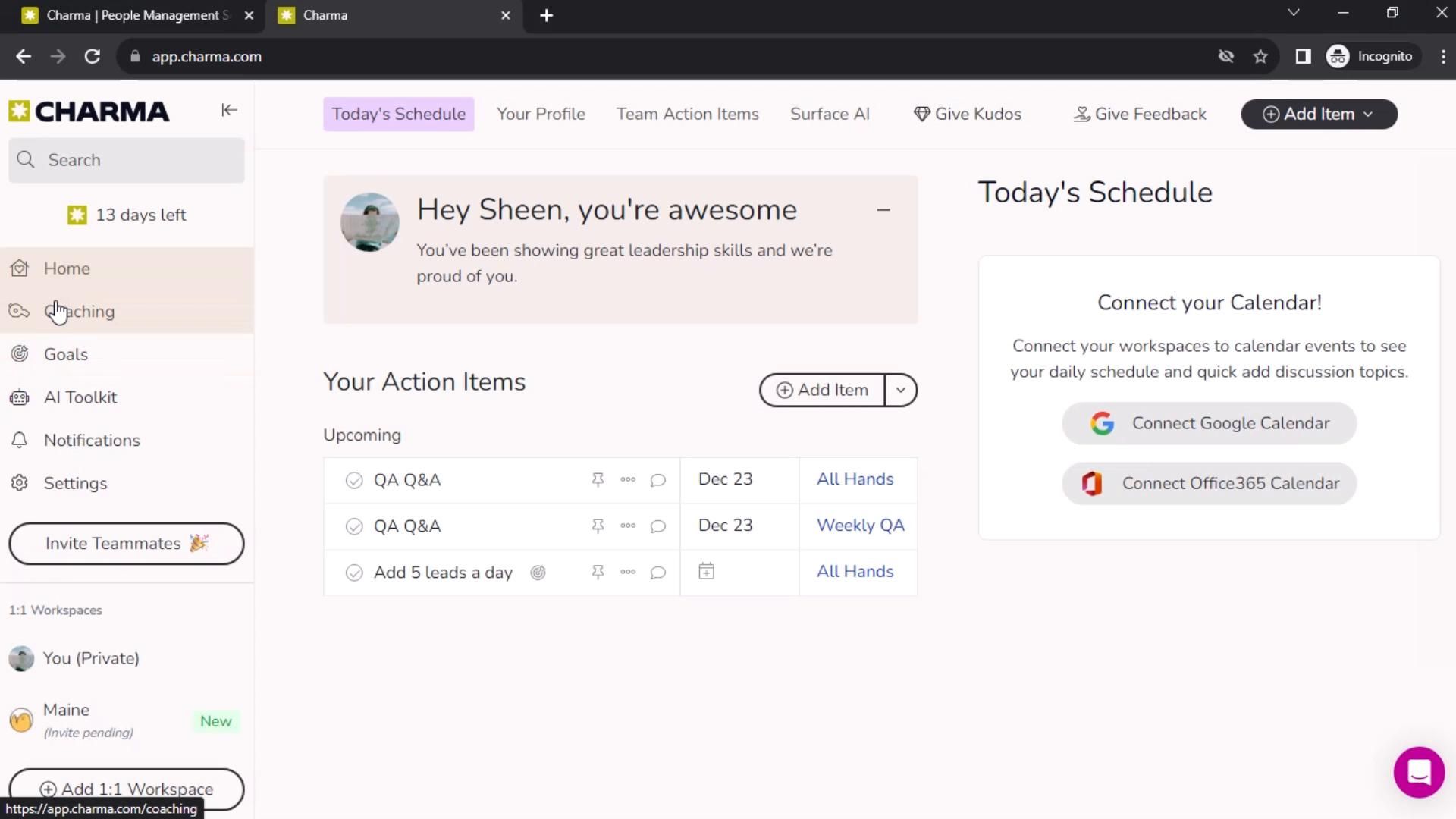Mark QA Q&A All Hands item complete
This screenshot has height=819, width=1456.
click(x=354, y=481)
